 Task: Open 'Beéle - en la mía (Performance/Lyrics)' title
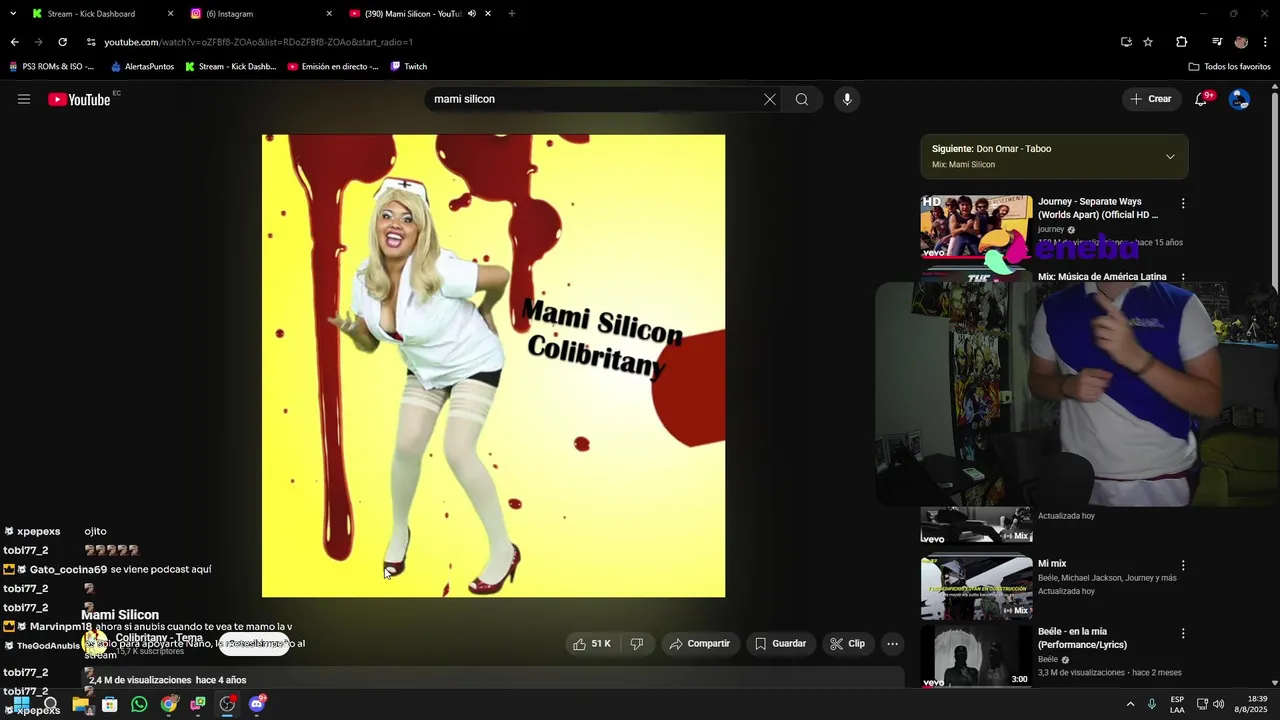pyautogui.click(x=1082, y=638)
